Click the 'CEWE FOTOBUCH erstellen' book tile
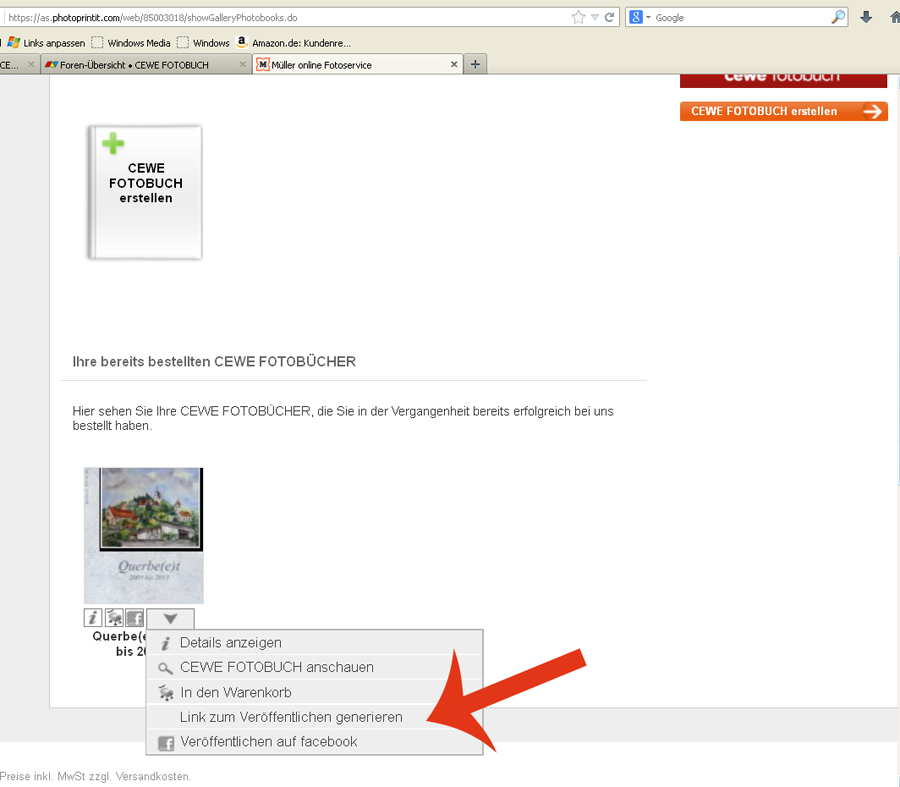Screen dimensions: 900x787 tap(145, 192)
